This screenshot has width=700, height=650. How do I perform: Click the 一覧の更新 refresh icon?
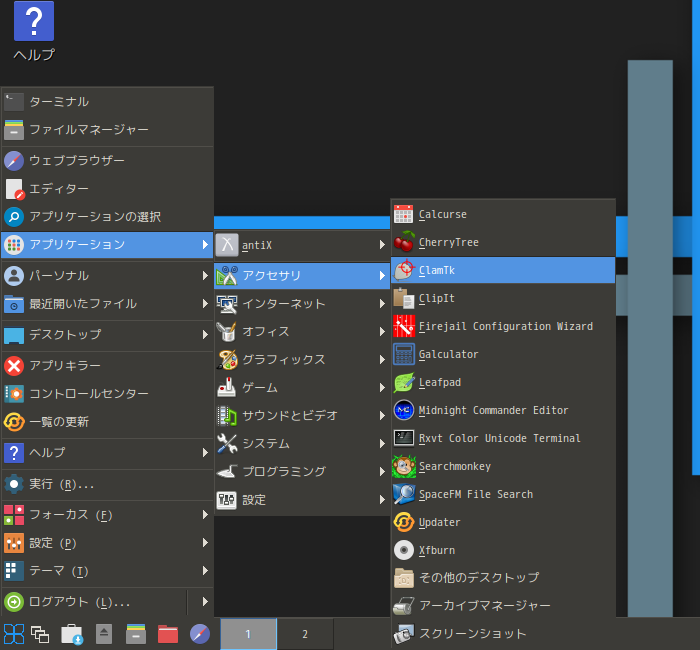[x=14, y=422]
